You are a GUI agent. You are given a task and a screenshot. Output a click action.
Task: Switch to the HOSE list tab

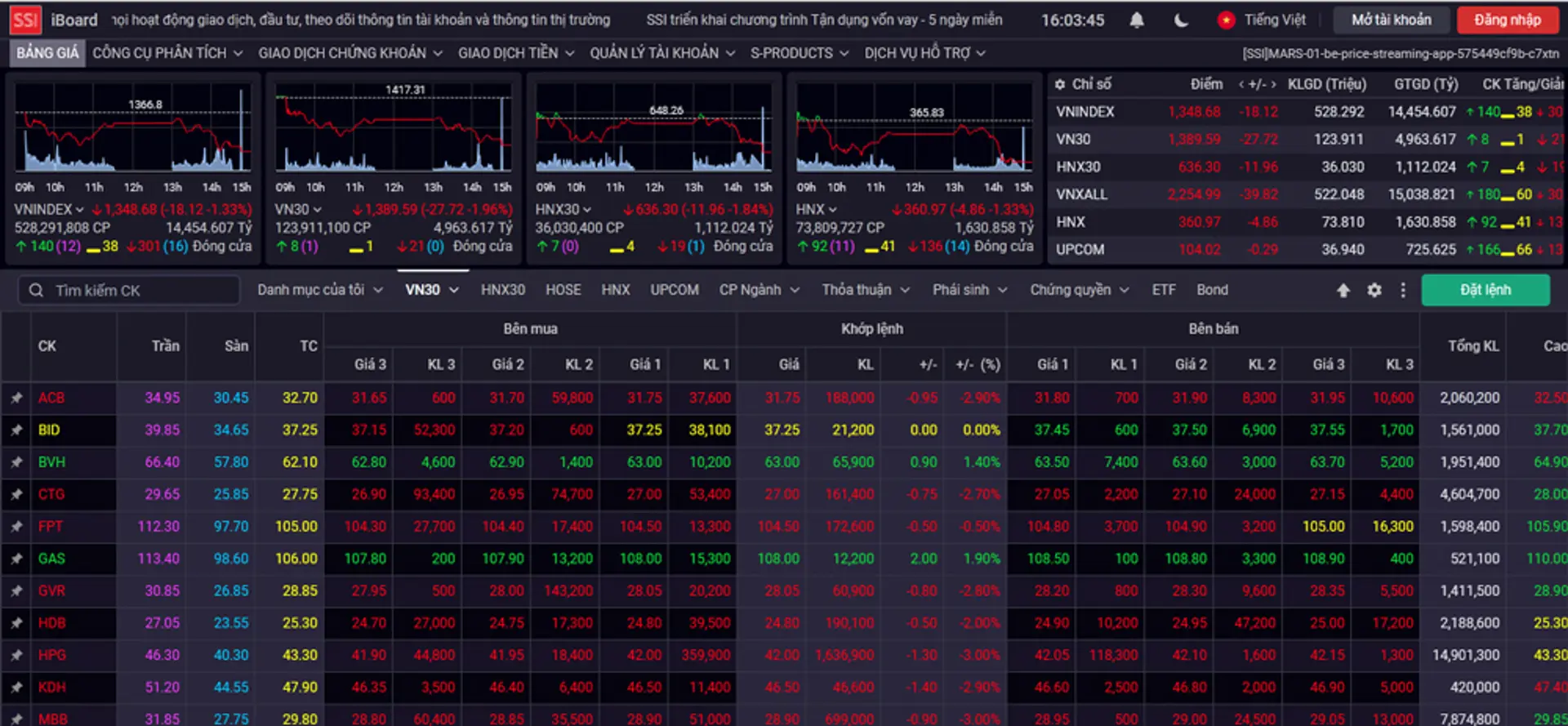point(563,290)
